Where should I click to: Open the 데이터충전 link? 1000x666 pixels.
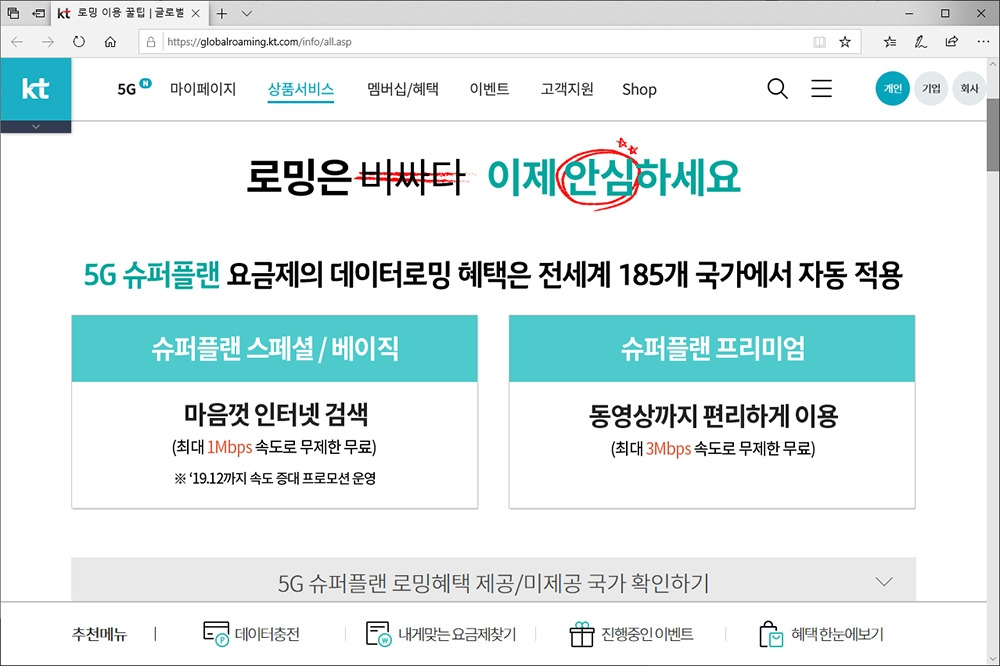pyautogui.click(x=267, y=634)
